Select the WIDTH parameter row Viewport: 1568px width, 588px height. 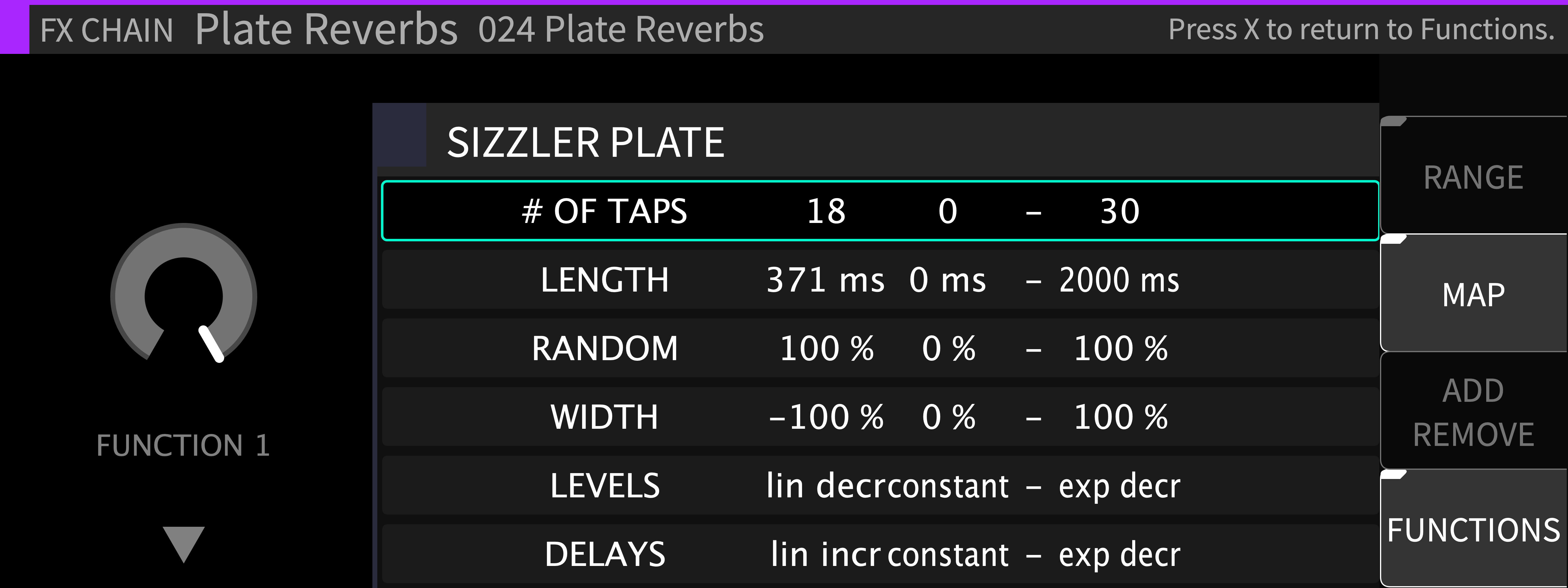880,417
